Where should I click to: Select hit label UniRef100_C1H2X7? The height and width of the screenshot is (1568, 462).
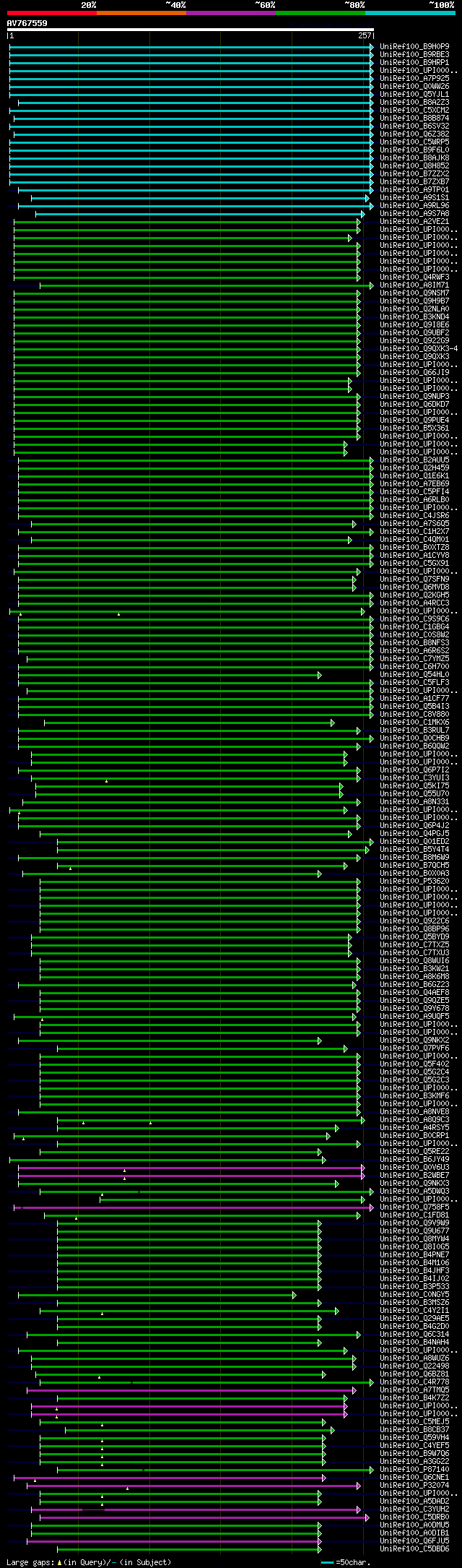tap(414, 531)
